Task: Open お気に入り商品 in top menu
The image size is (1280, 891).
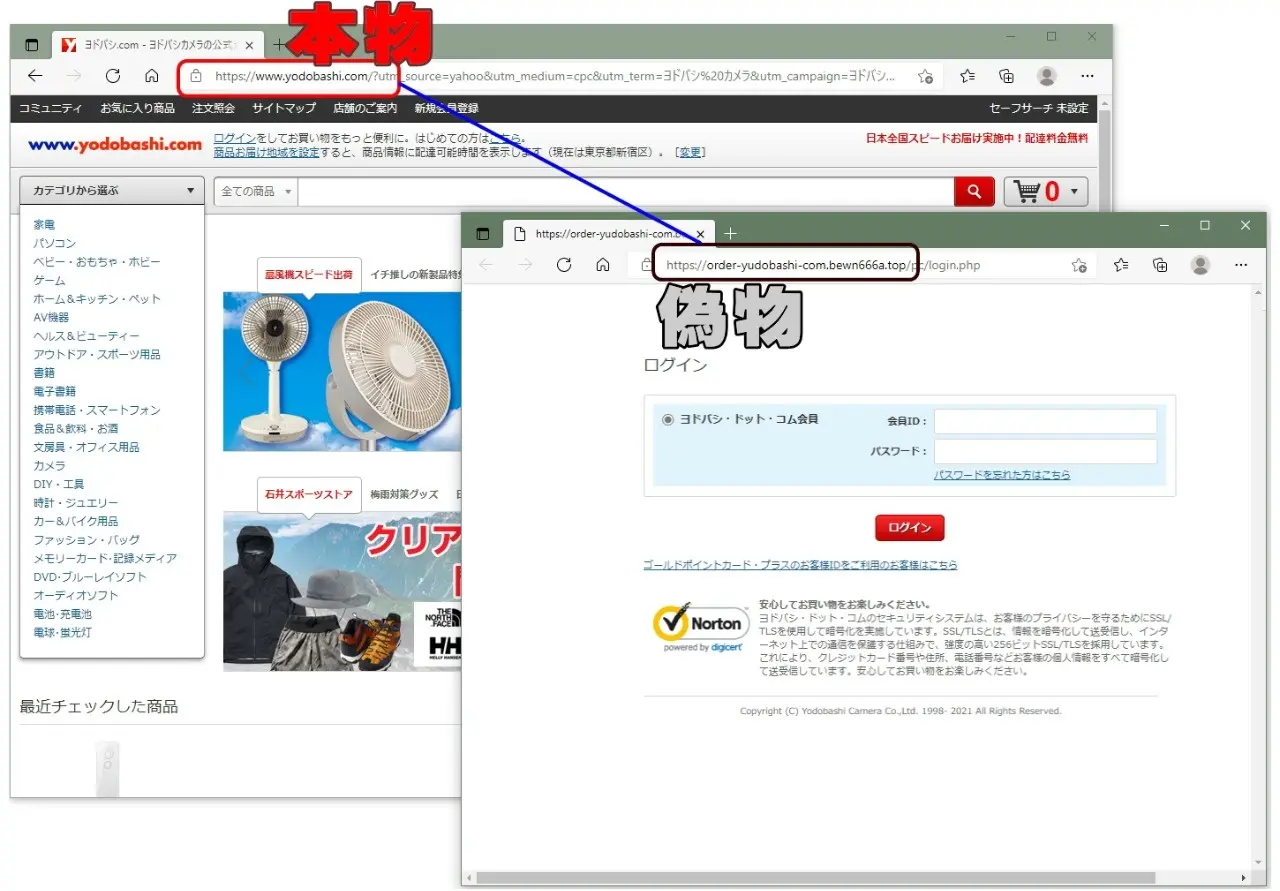Action: (137, 108)
